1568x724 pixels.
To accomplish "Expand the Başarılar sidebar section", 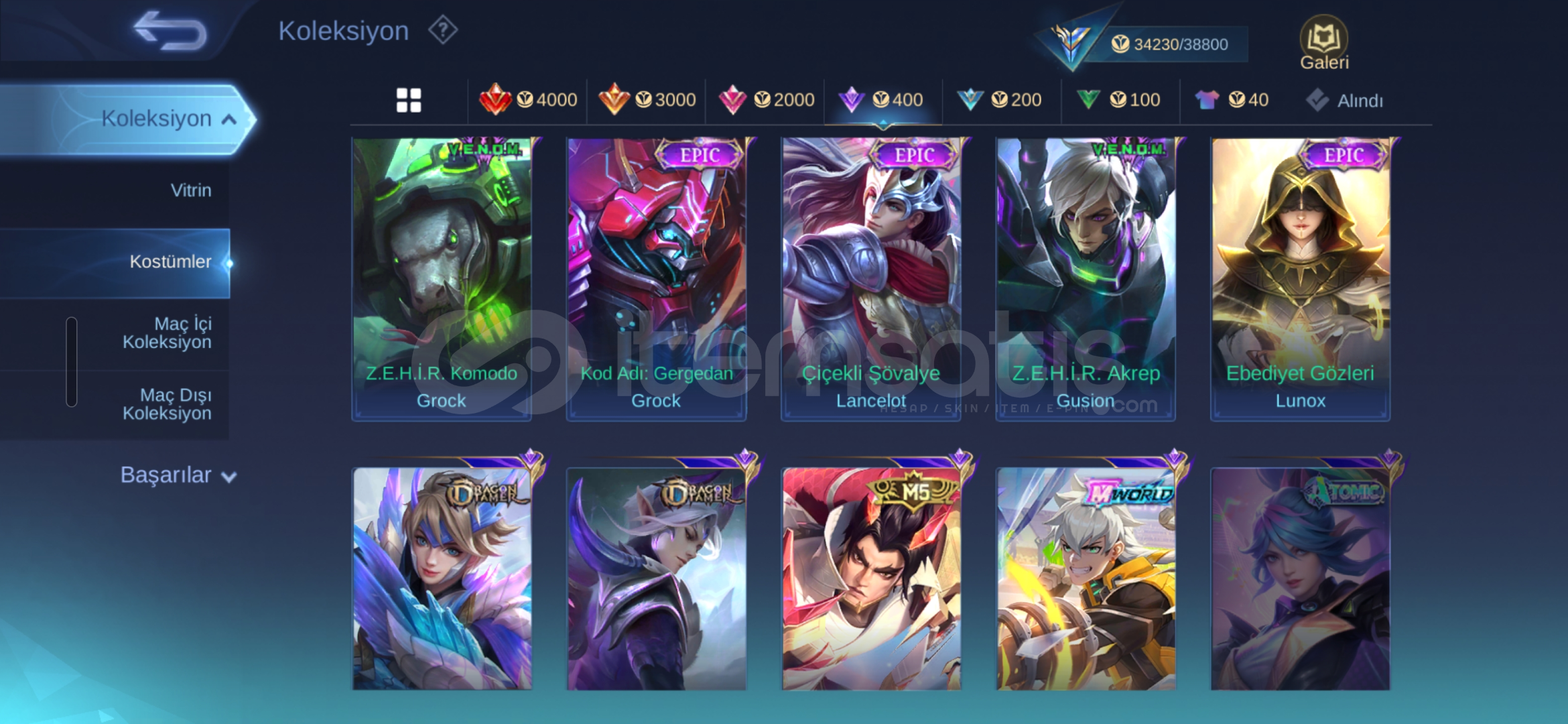I will (178, 475).
